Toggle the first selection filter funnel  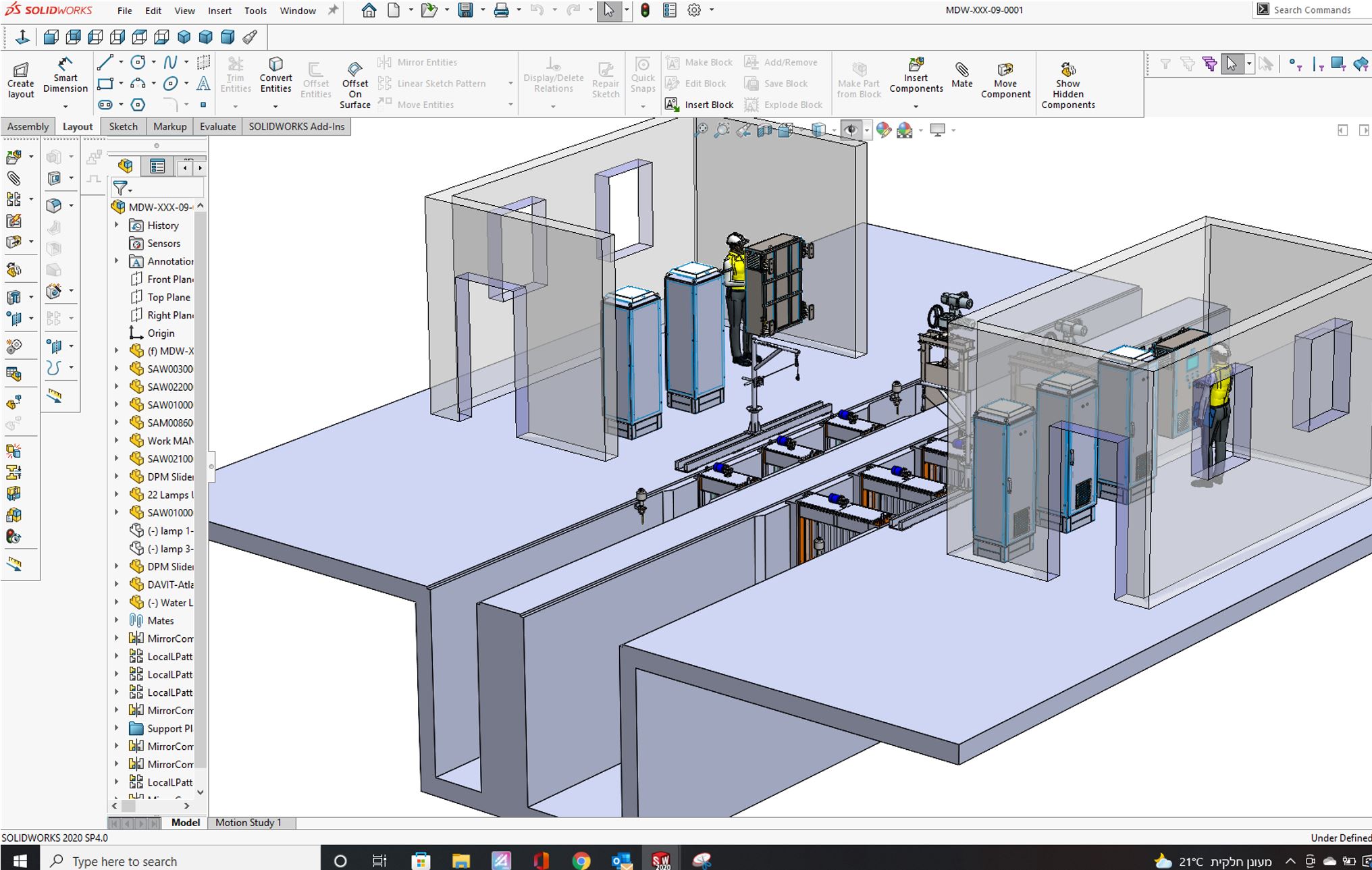tap(1165, 63)
